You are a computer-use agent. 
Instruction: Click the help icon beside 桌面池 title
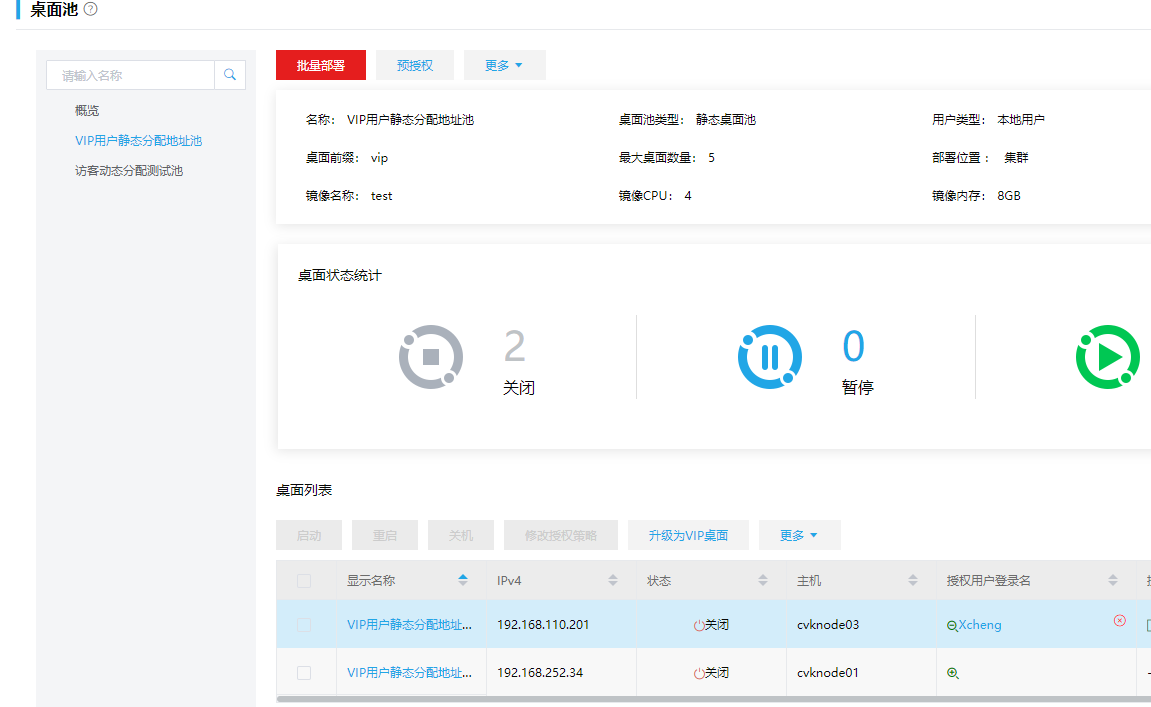pyautogui.click(x=91, y=9)
